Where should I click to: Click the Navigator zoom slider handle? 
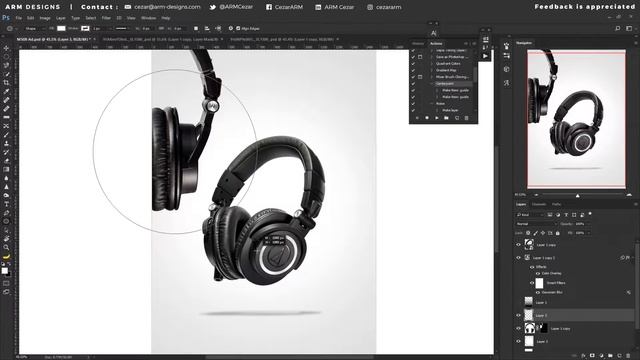pyautogui.click(x=578, y=196)
